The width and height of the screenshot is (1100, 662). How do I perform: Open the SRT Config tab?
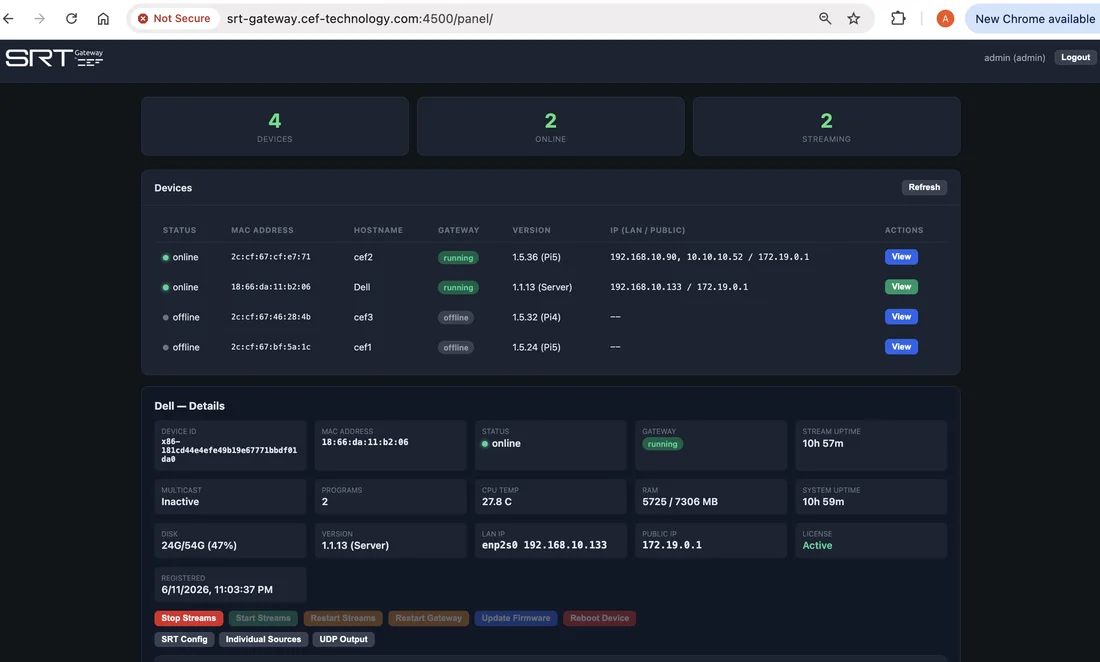pos(184,639)
